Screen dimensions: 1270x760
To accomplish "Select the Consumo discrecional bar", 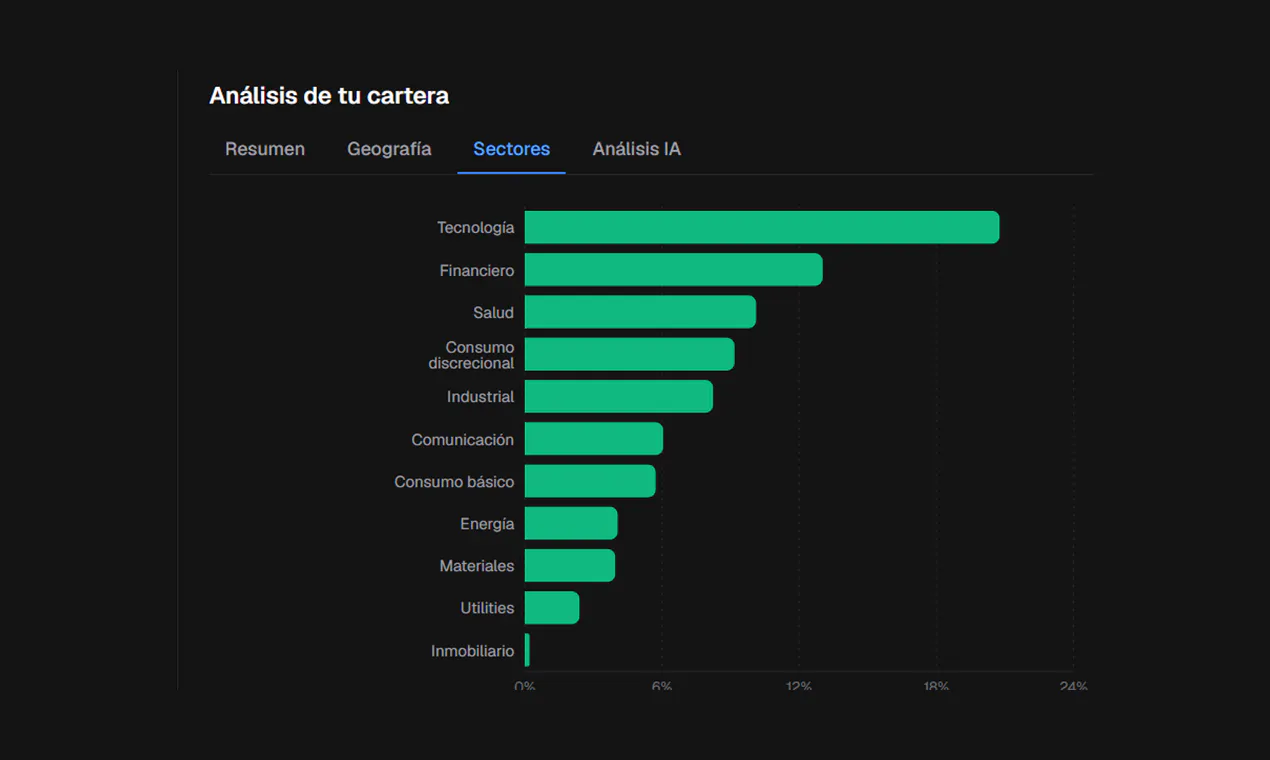I will pyautogui.click(x=630, y=354).
